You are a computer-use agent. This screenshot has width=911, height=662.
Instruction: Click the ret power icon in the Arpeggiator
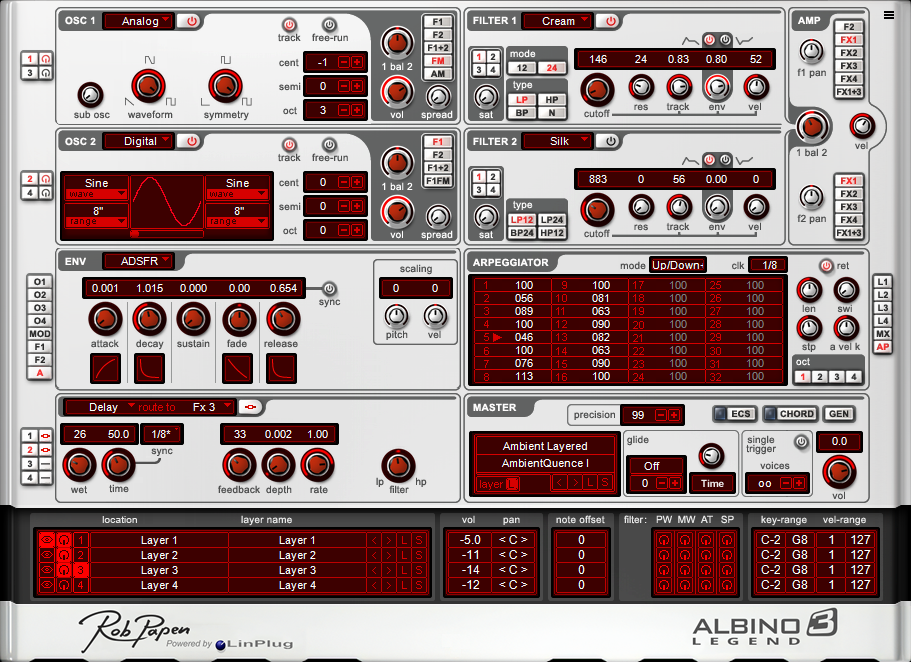point(826,265)
